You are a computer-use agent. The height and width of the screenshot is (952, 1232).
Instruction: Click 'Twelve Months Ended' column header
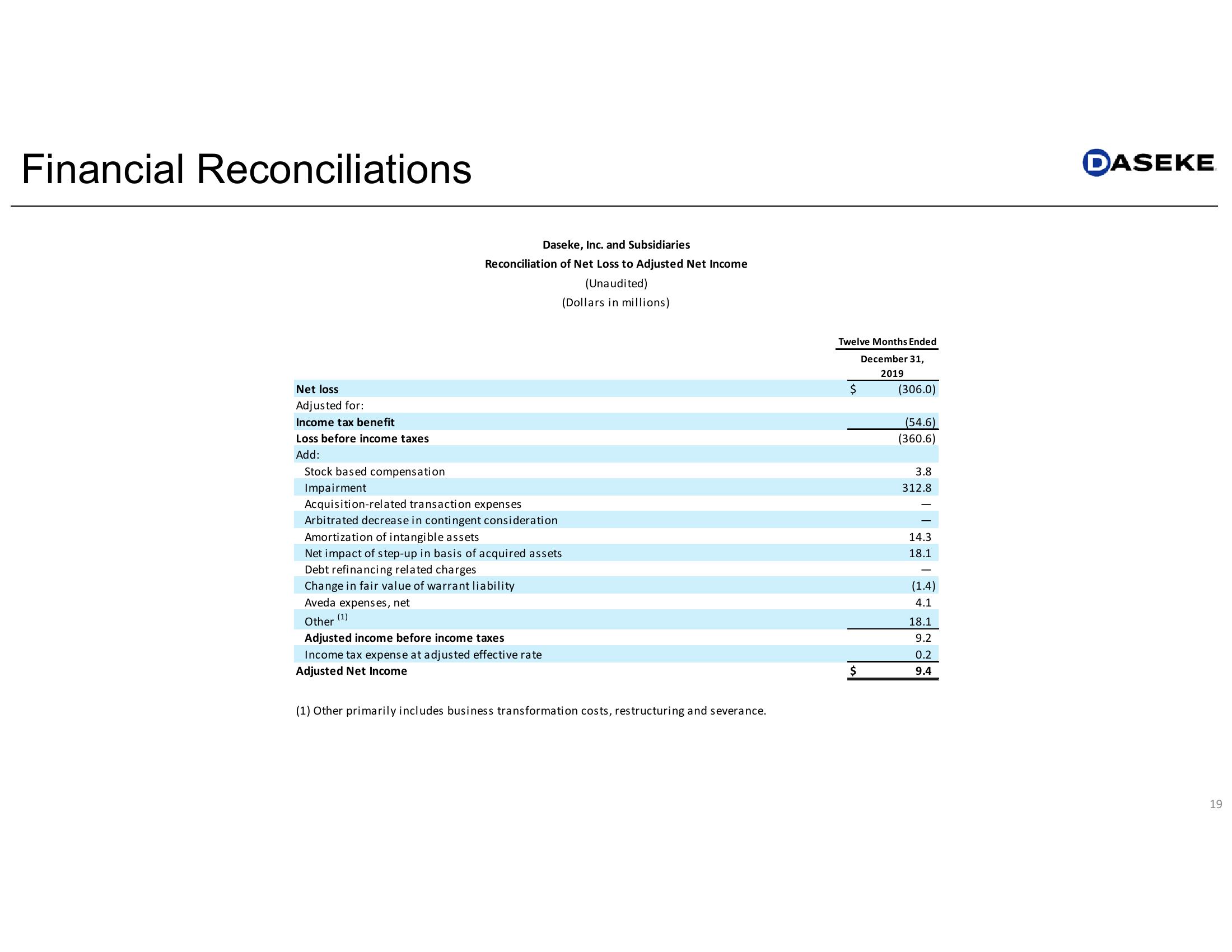(x=888, y=342)
